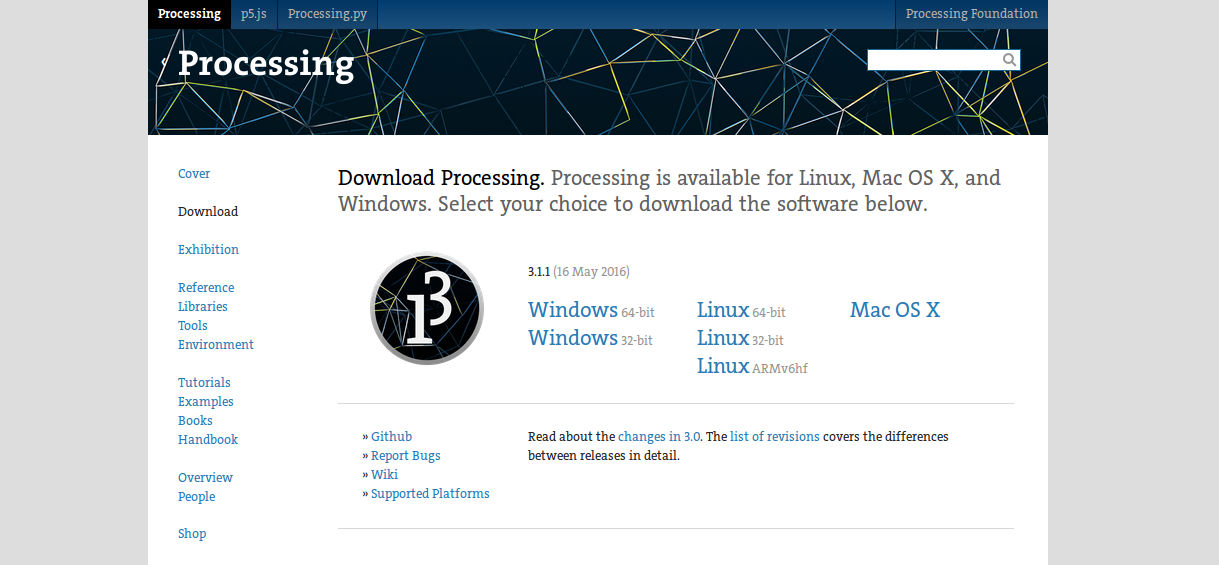Open the Processing Foundation tab
1219x565 pixels.
click(x=971, y=14)
